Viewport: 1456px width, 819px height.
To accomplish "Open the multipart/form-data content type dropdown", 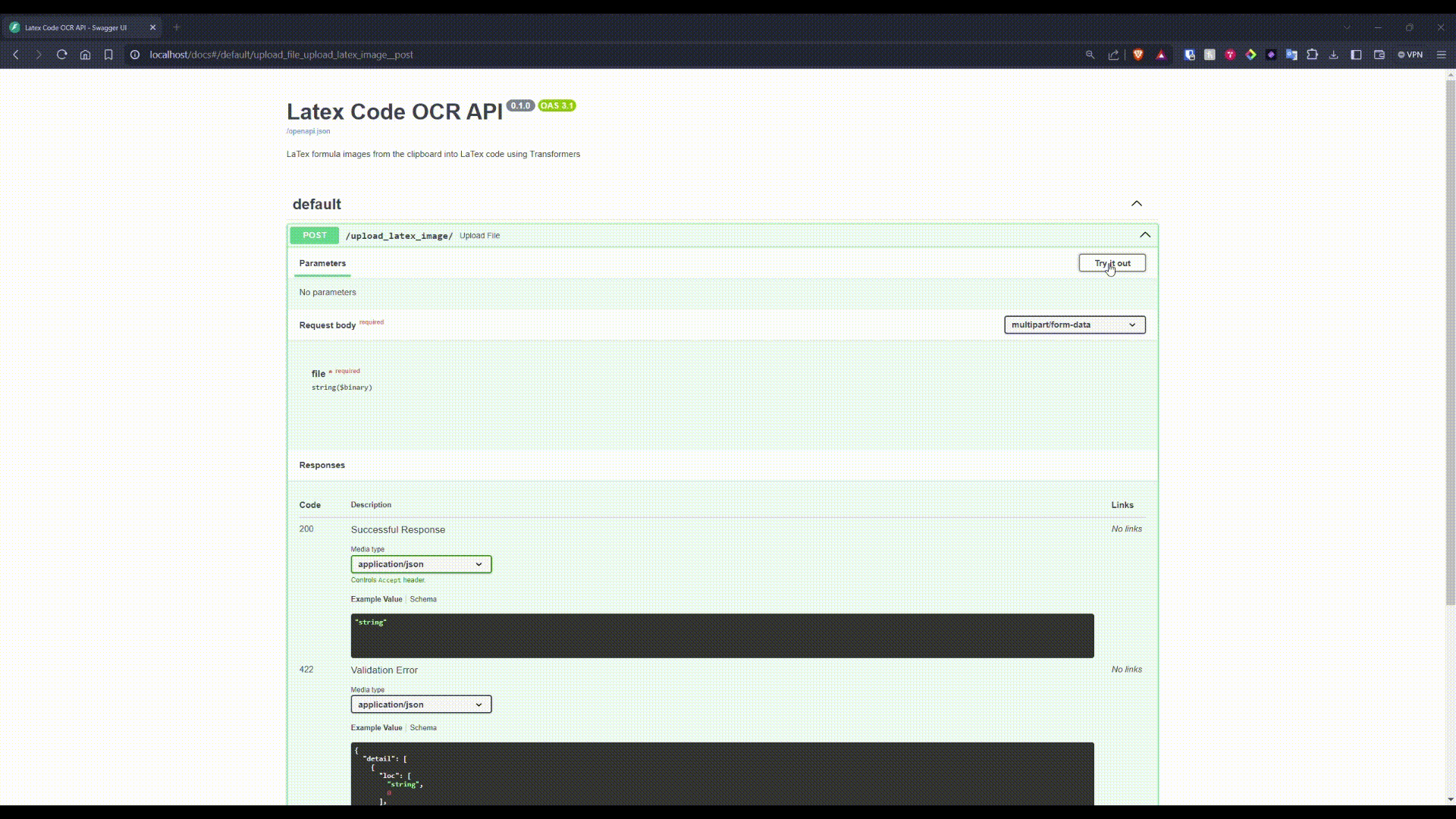I will (1075, 325).
